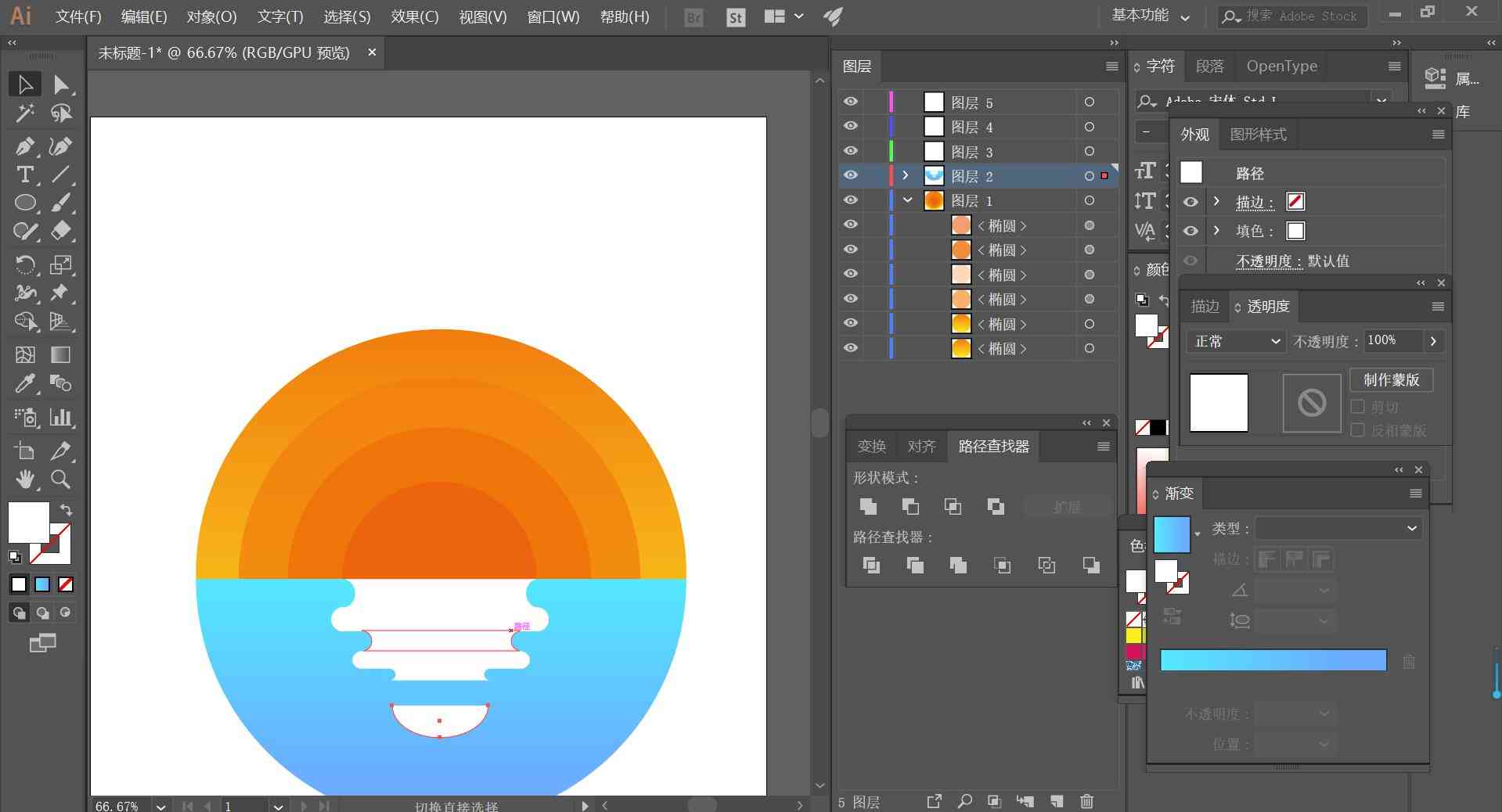Image resolution: width=1502 pixels, height=812 pixels.
Task: Swap fill and stroke colors arrow
Action: [67, 510]
